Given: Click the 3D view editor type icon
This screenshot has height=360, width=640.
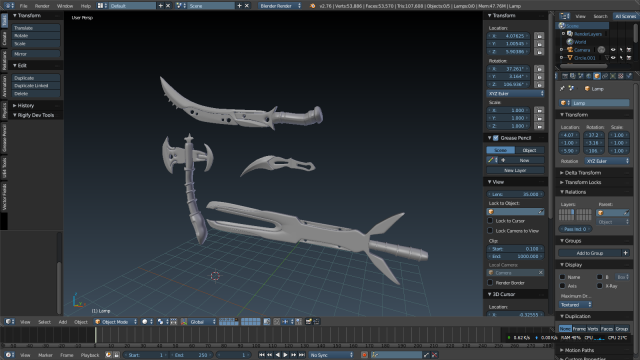Looking at the screenshot, I should 9,322.
